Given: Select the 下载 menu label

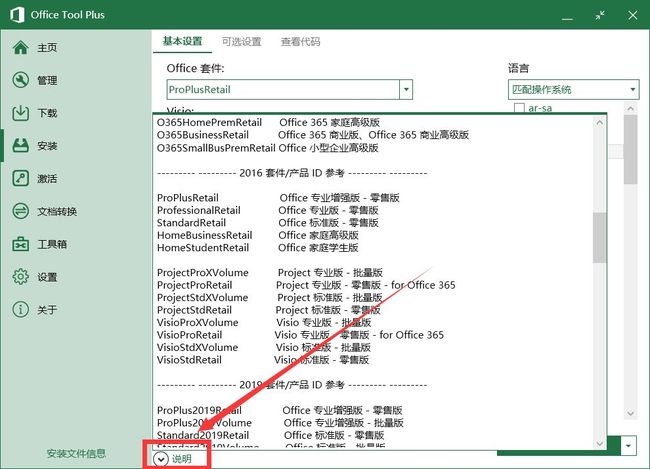Looking at the screenshot, I should (x=47, y=113).
